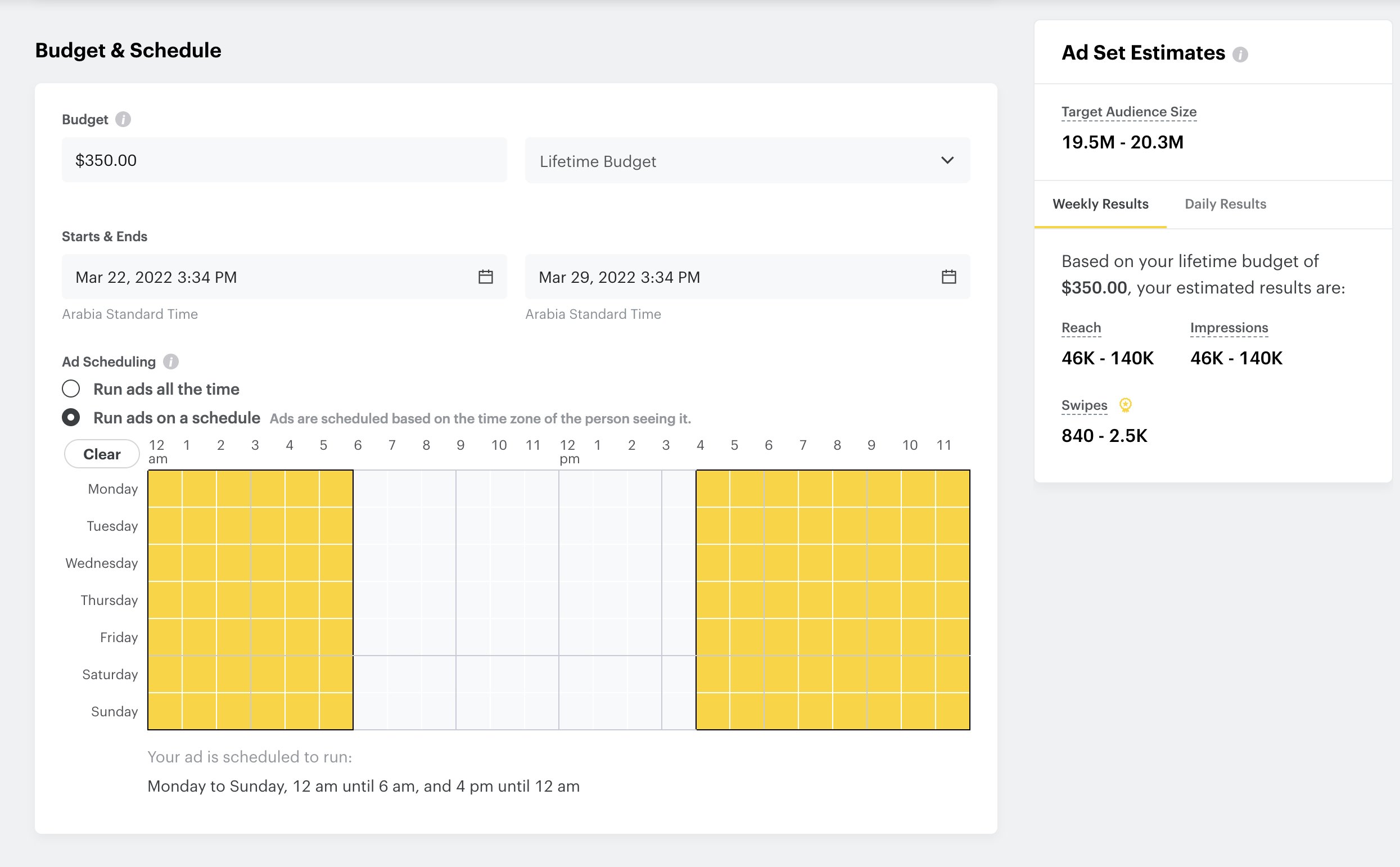The height and width of the screenshot is (867, 1400).
Task: Click the Wednesday row label
Action: pyautogui.click(x=101, y=563)
